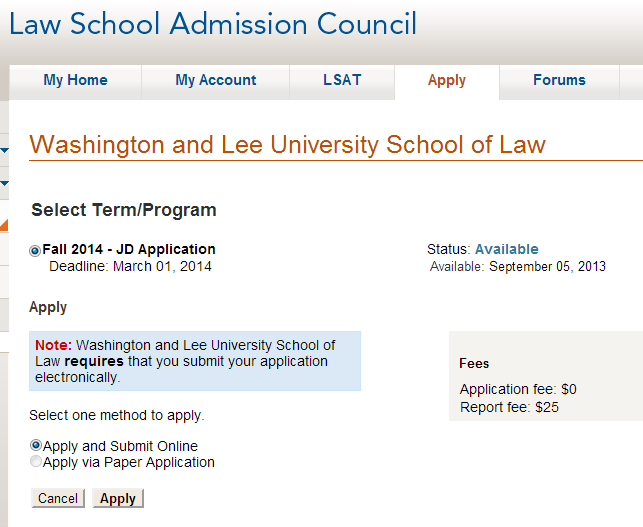Go to the Forums tab
Viewport: 643px width, 527px height.
559,80
